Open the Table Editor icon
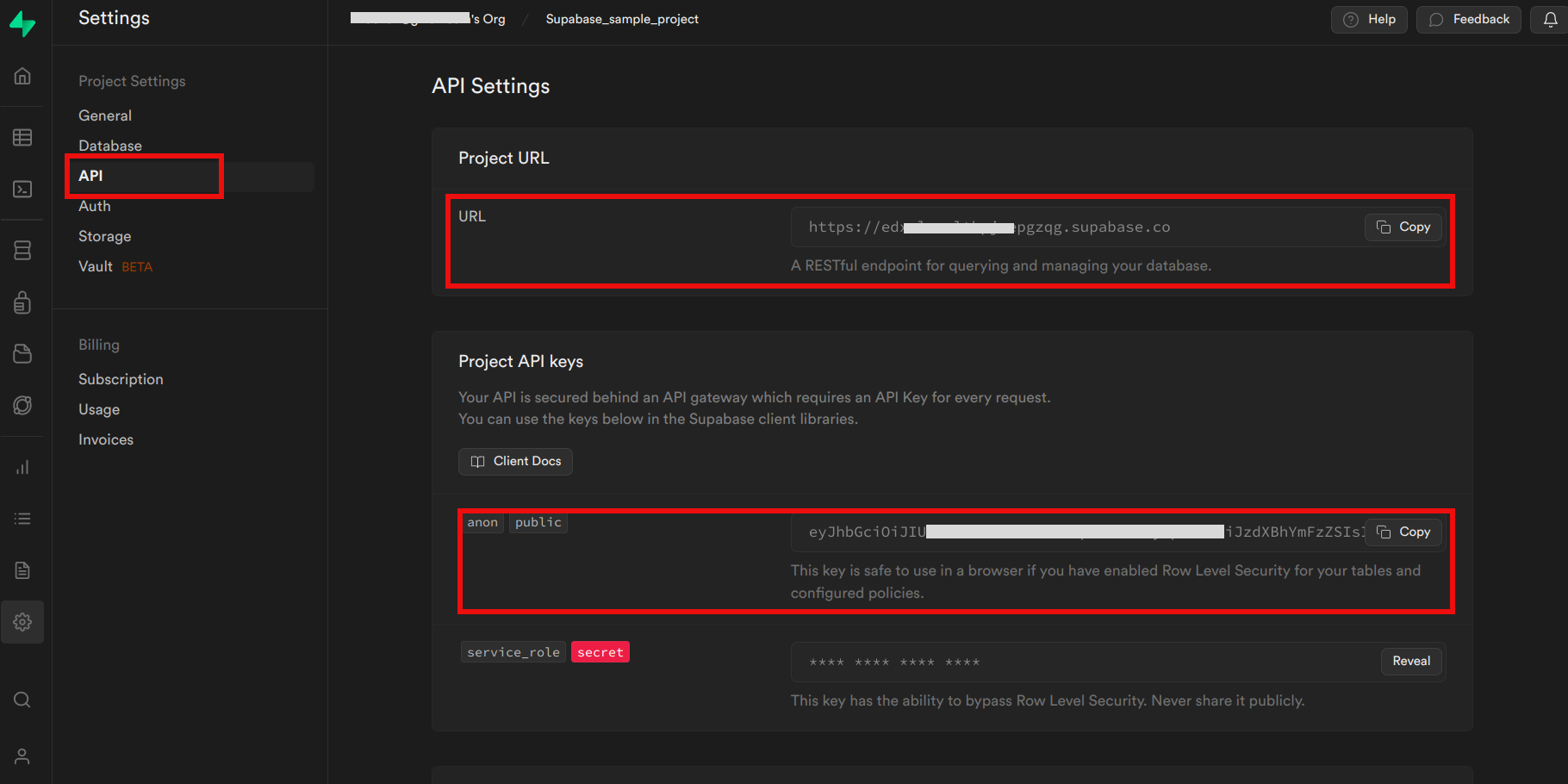Image resolution: width=1568 pixels, height=784 pixels. pos(22,137)
